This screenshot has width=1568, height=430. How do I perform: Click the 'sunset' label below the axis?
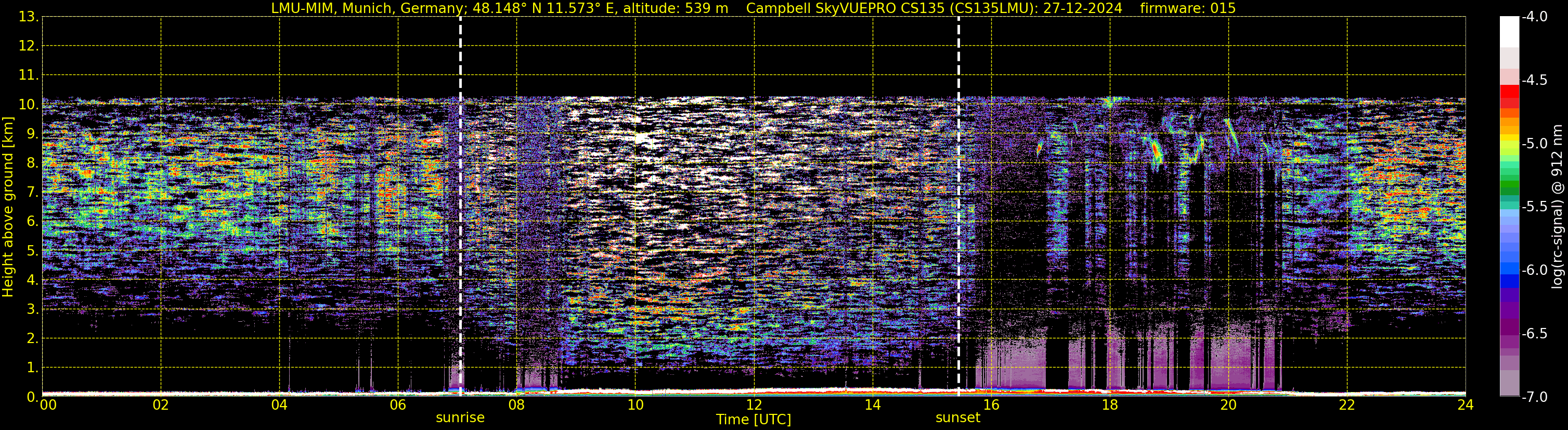point(957,418)
